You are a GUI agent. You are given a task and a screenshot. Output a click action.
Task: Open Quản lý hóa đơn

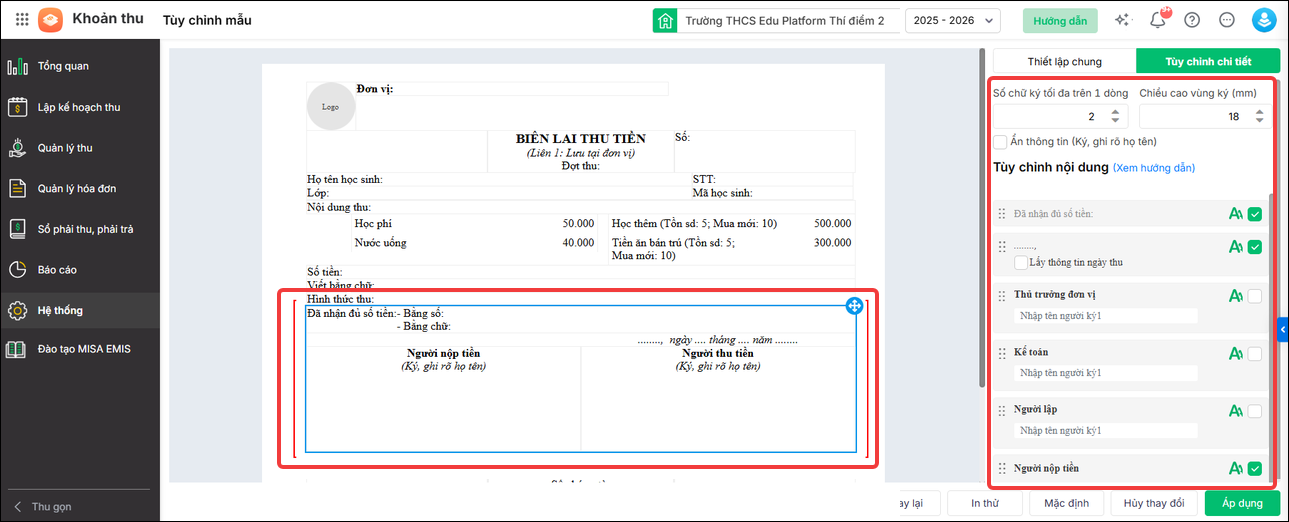[80, 188]
